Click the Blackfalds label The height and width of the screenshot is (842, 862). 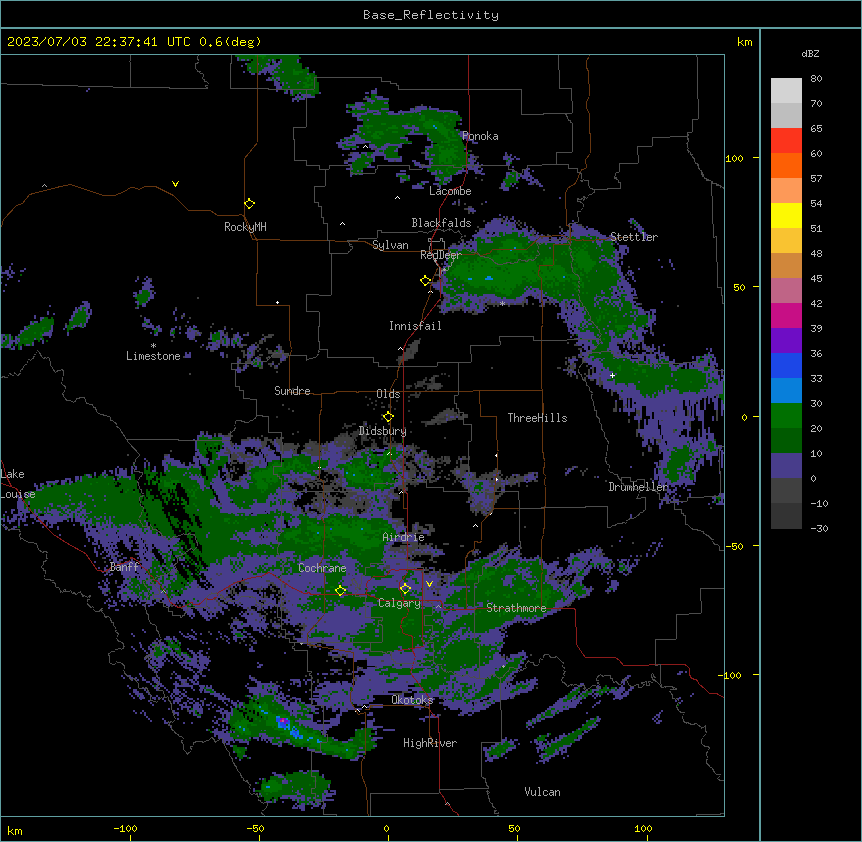[441, 223]
